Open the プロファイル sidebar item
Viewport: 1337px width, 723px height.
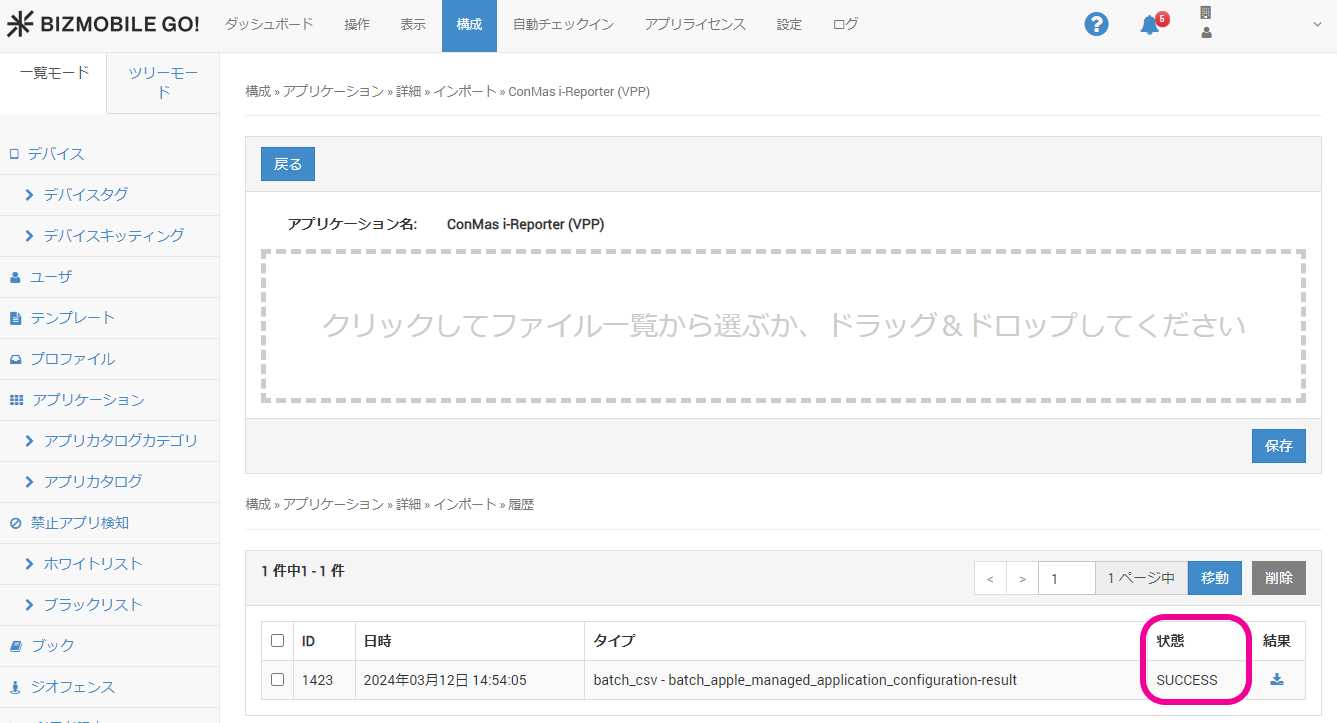pyautogui.click(x=72, y=359)
